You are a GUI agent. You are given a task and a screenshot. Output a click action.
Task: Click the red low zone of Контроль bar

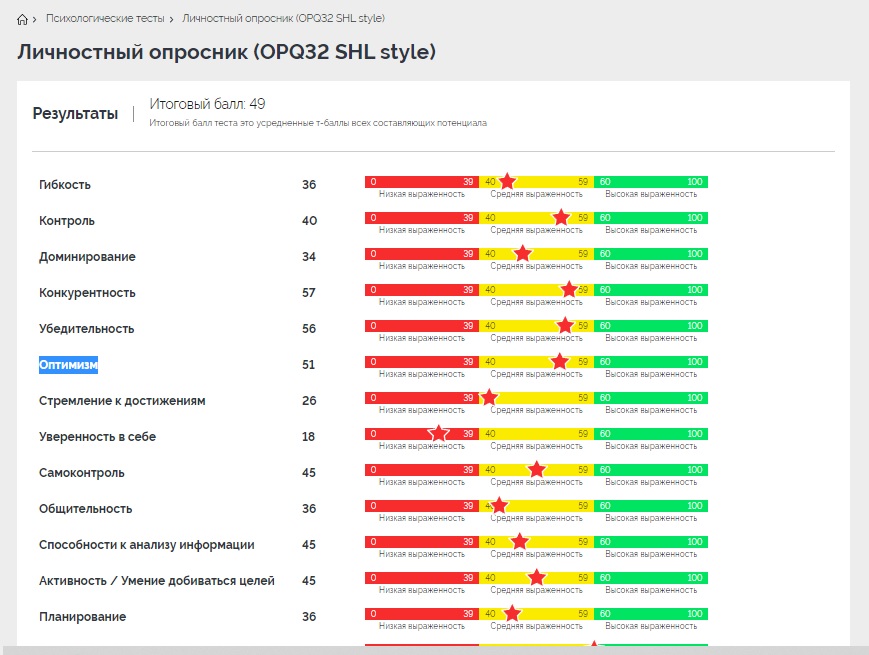420,218
